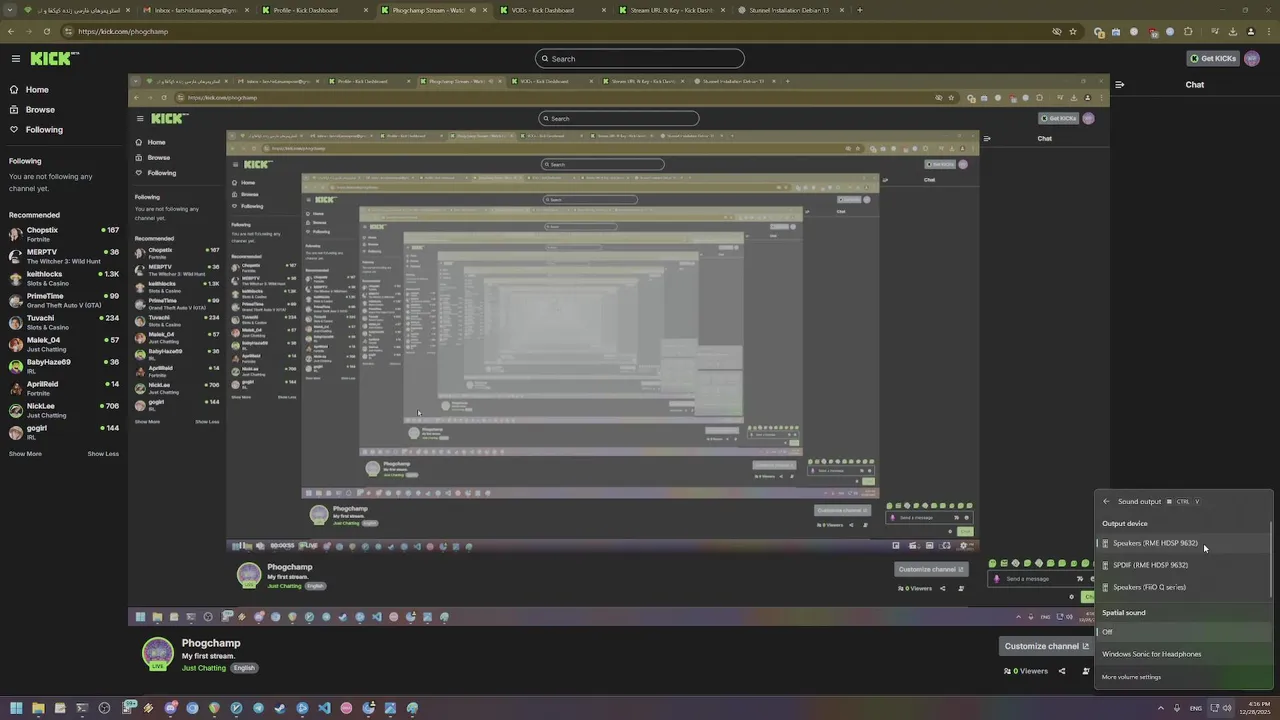Open gogirl recommended channel
This screenshot has width=1280, height=720.
pos(64,432)
